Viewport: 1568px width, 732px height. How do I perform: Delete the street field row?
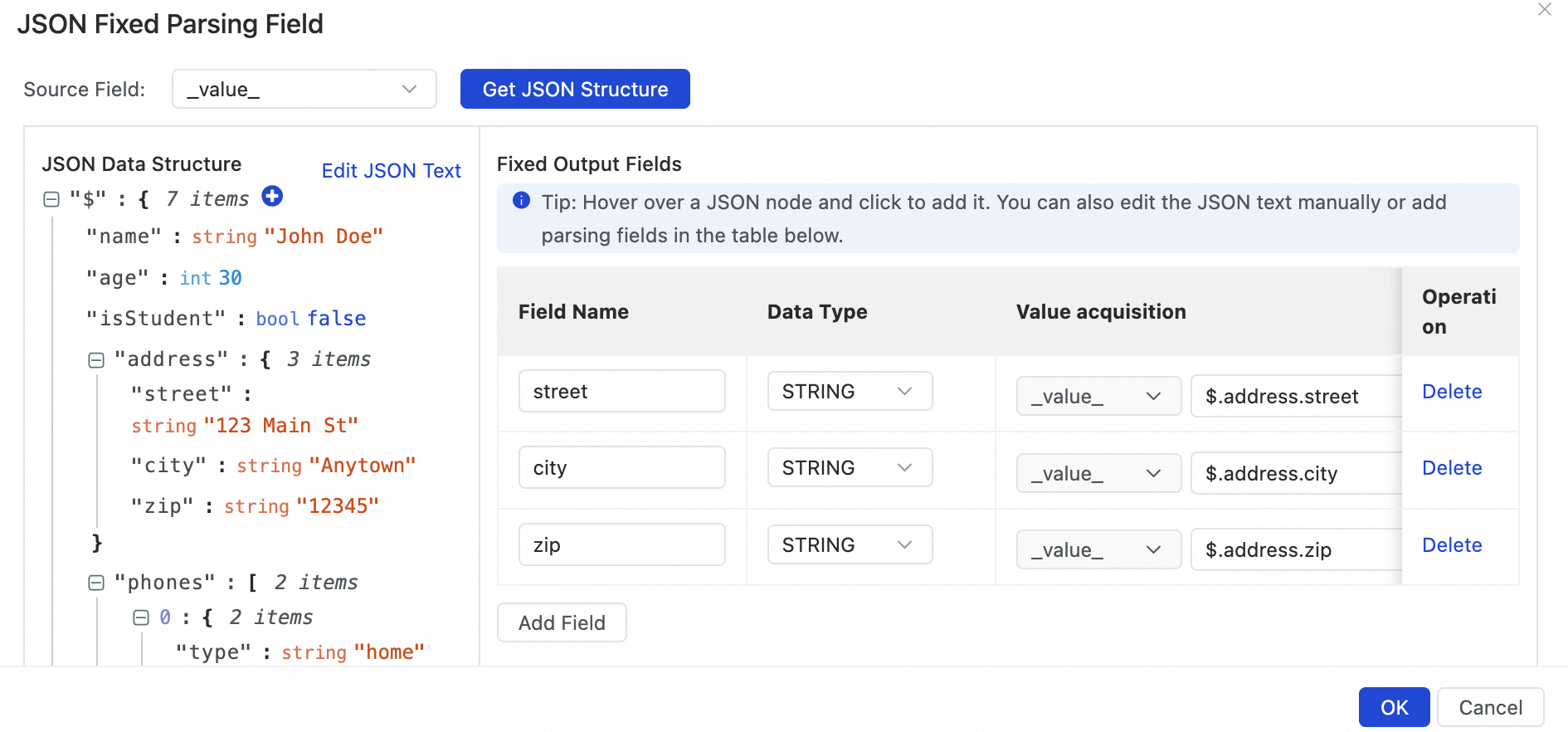(x=1451, y=391)
